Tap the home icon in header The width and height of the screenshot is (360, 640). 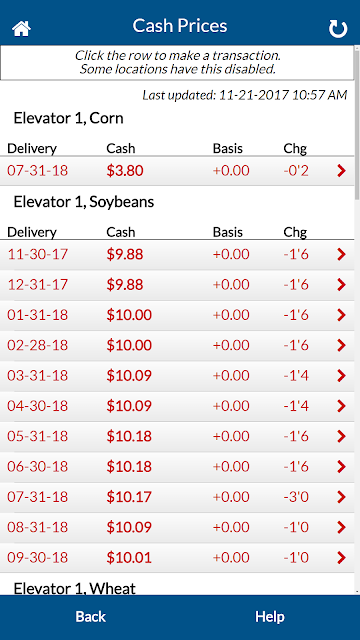point(22,28)
